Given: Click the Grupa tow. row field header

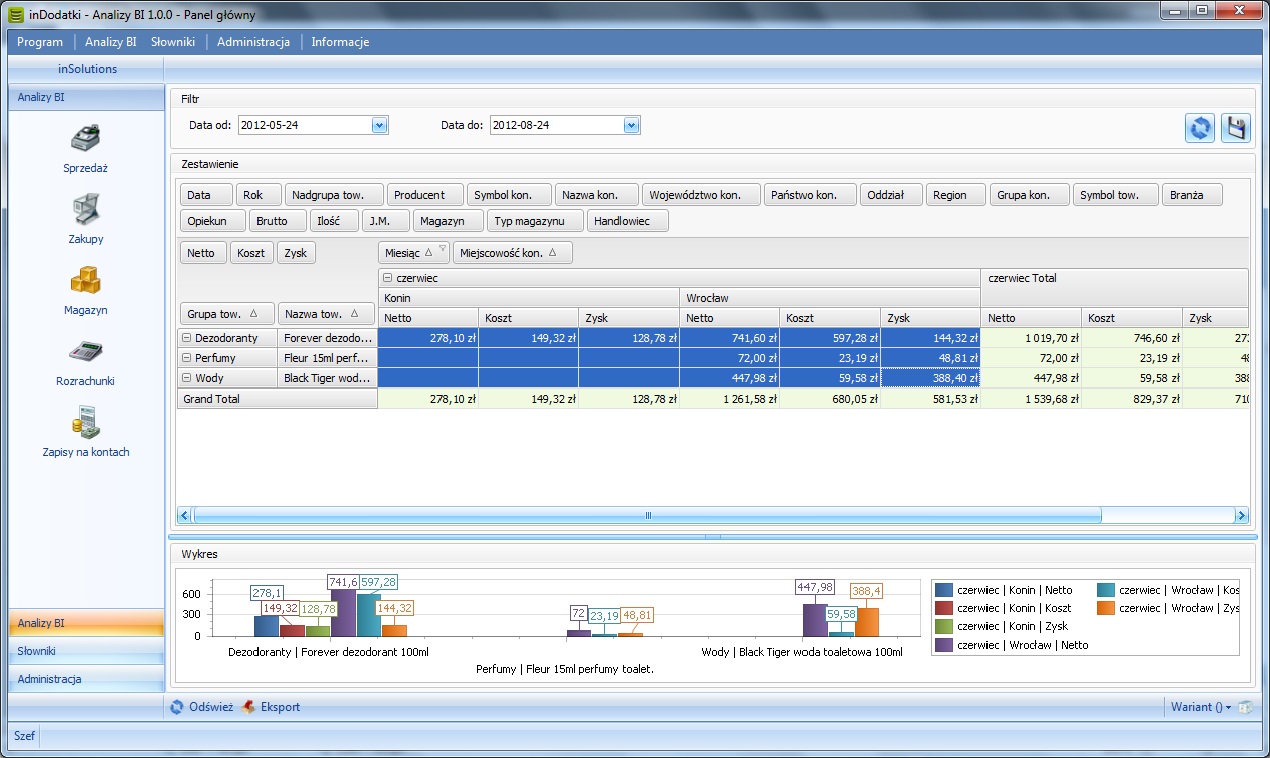Looking at the screenshot, I should click(x=226, y=314).
